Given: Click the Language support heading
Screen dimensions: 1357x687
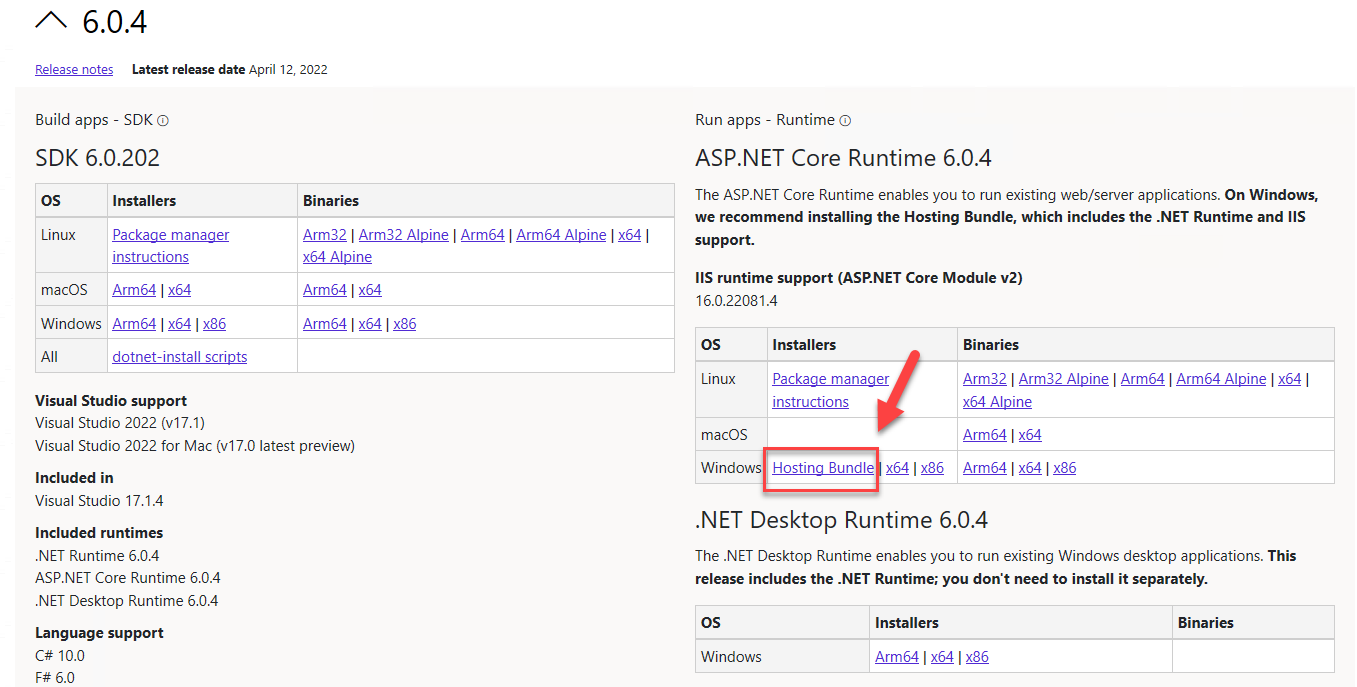Looking at the screenshot, I should point(99,633).
